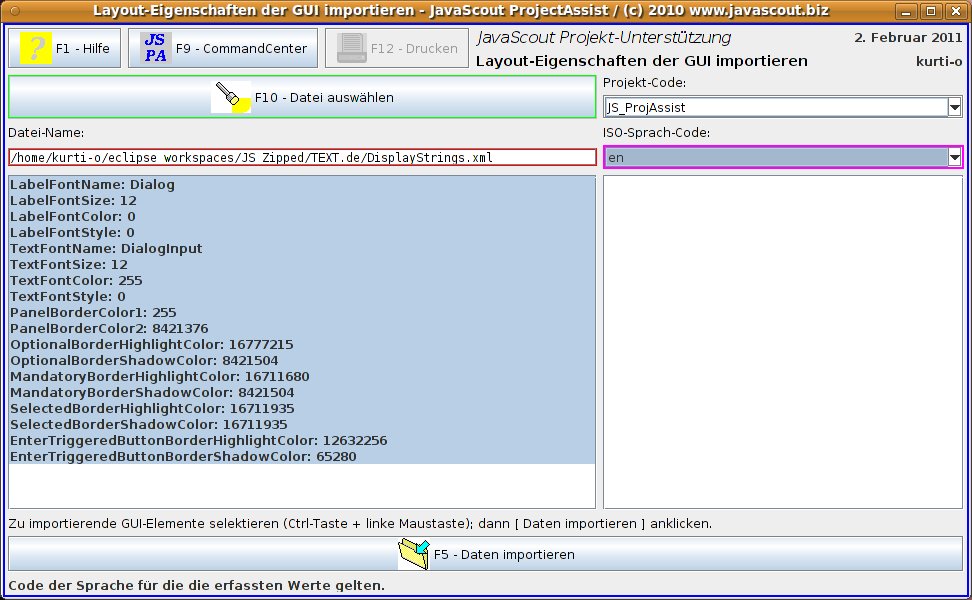Click the flashlight icon to select file
Screen dimensions: 972x600
(232, 97)
